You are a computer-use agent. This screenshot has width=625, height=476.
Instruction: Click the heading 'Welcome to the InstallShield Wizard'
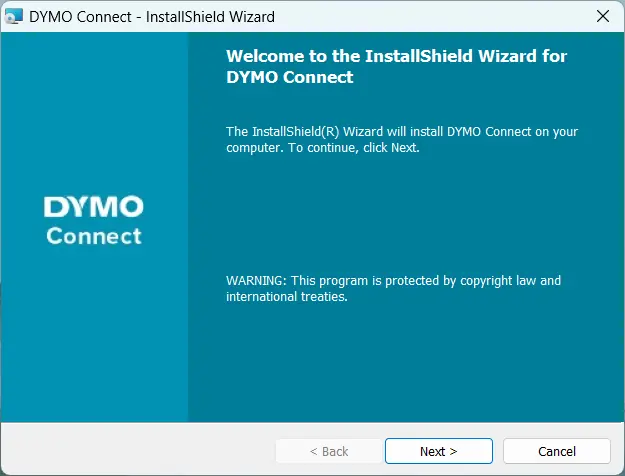396,67
